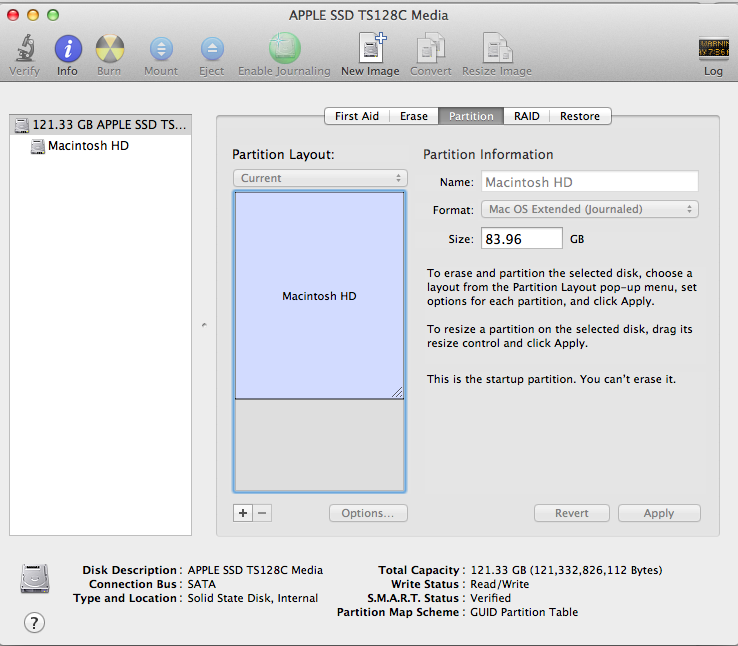Click the Apply button
This screenshot has width=738, height=646.
click(x=659, y=513)
